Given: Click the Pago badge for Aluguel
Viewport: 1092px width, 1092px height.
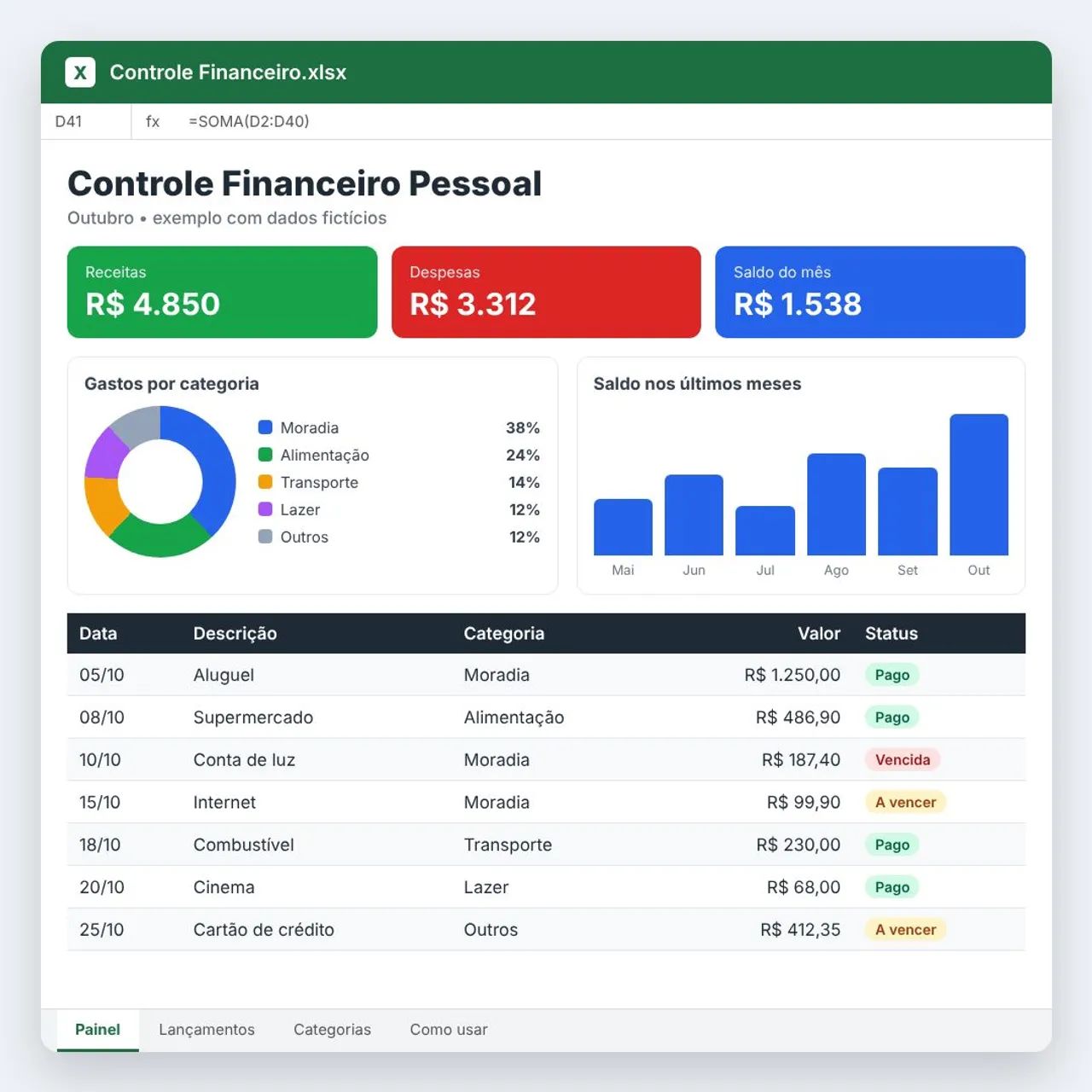Looking at the screenshot, I should (x=892, y=675).
